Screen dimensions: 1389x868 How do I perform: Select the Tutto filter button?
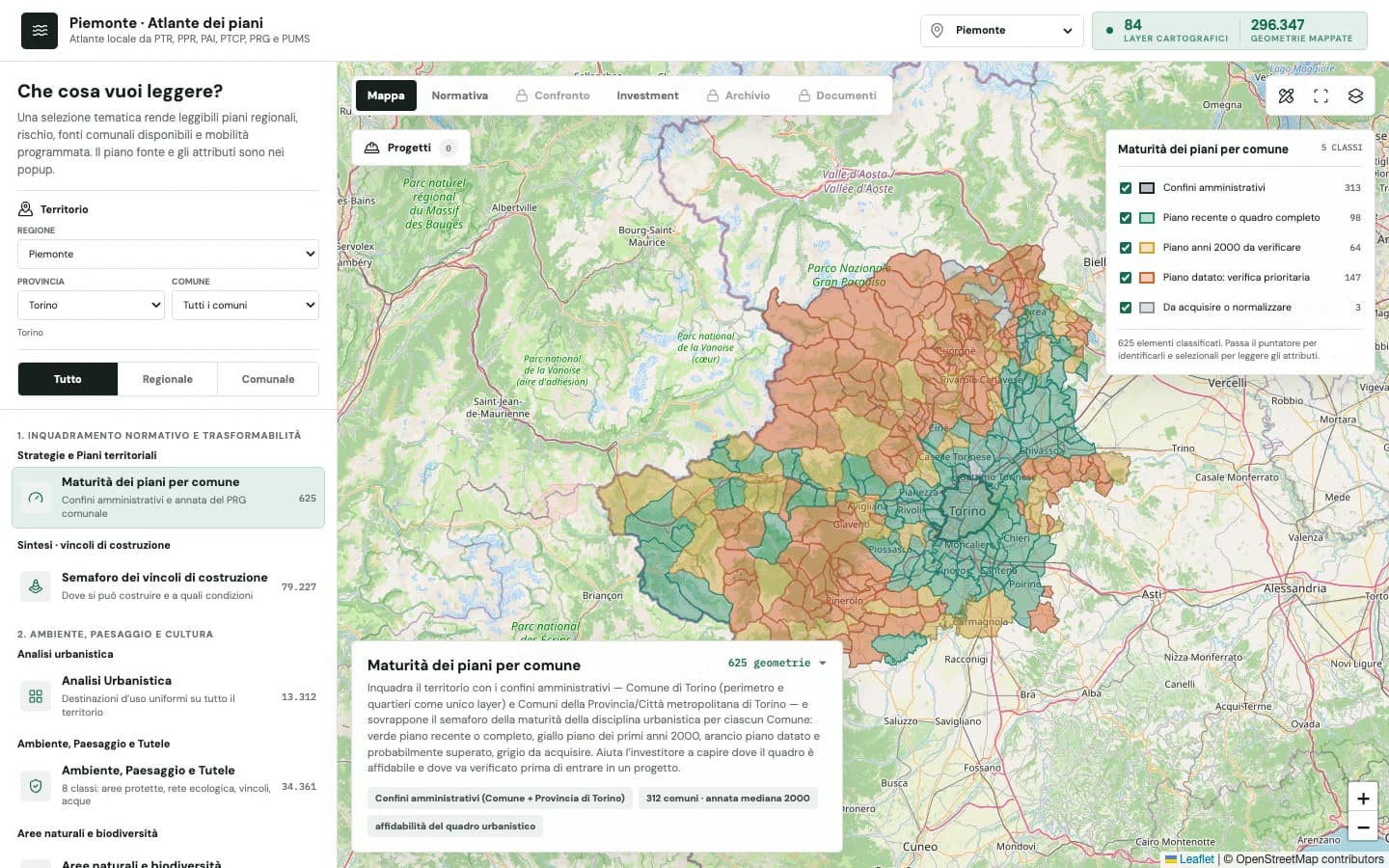[x=68, y=379]
